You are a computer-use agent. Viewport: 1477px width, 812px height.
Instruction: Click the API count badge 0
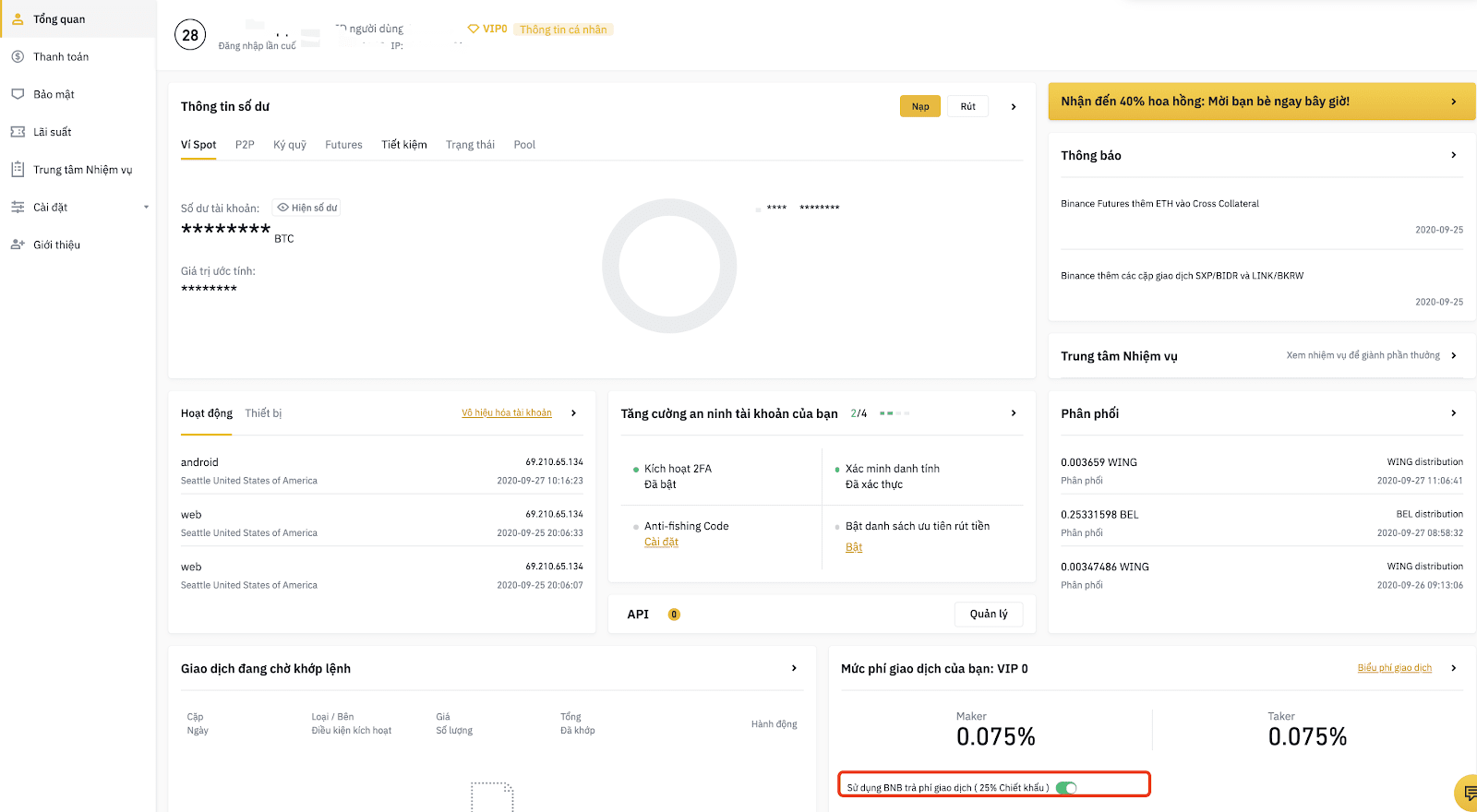coord(674,615)
